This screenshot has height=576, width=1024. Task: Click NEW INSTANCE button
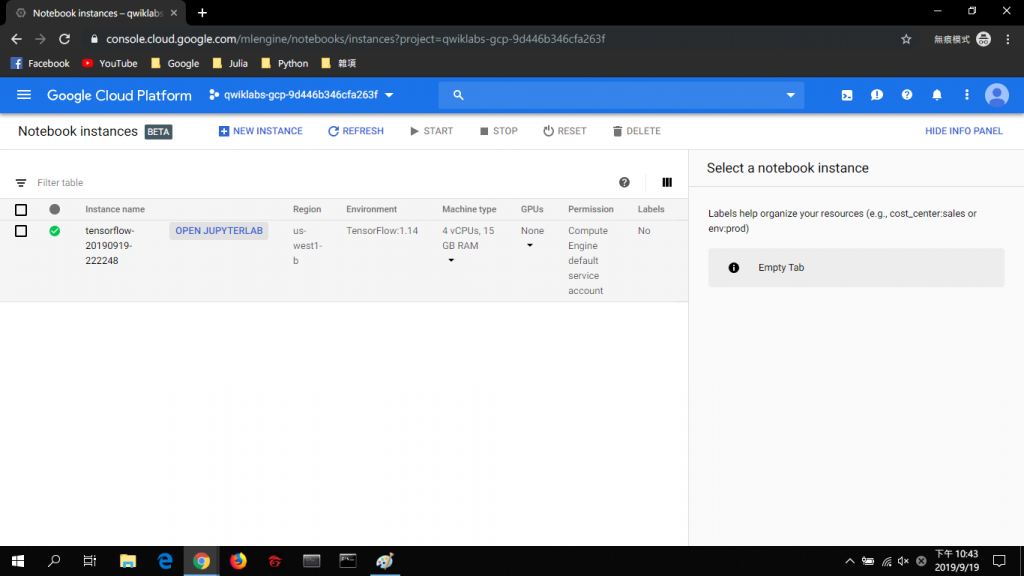tap(261, 131)
